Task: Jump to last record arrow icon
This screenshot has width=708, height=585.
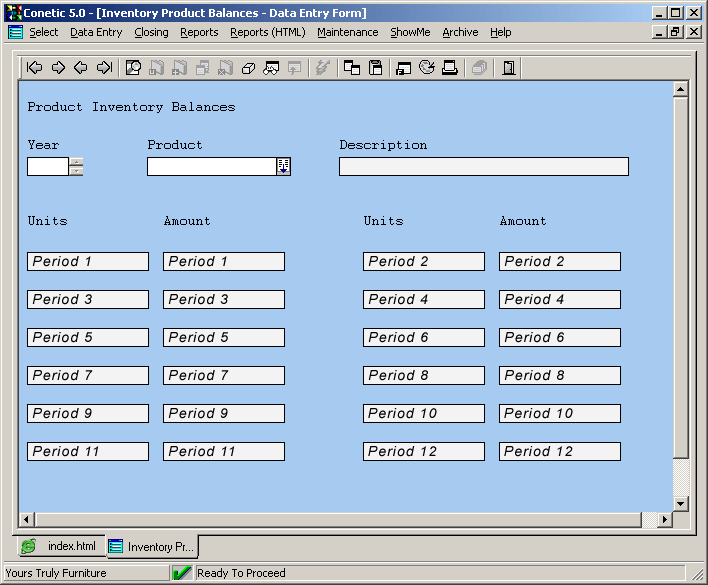Action: (x=104, y=68)
